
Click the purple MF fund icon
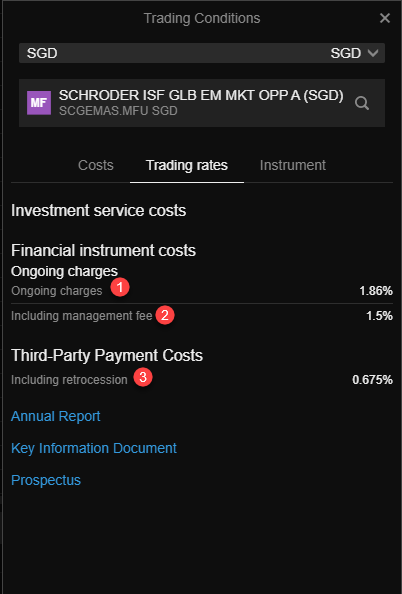(x=39, y=103)
